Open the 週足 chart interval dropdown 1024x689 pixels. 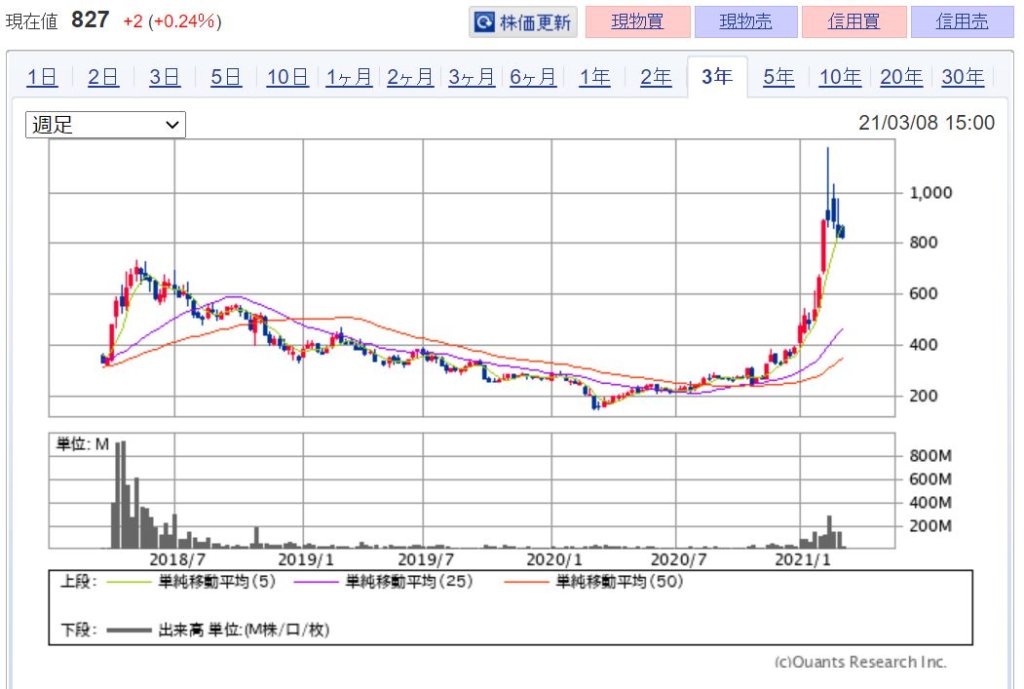click(x=105, y=125)
